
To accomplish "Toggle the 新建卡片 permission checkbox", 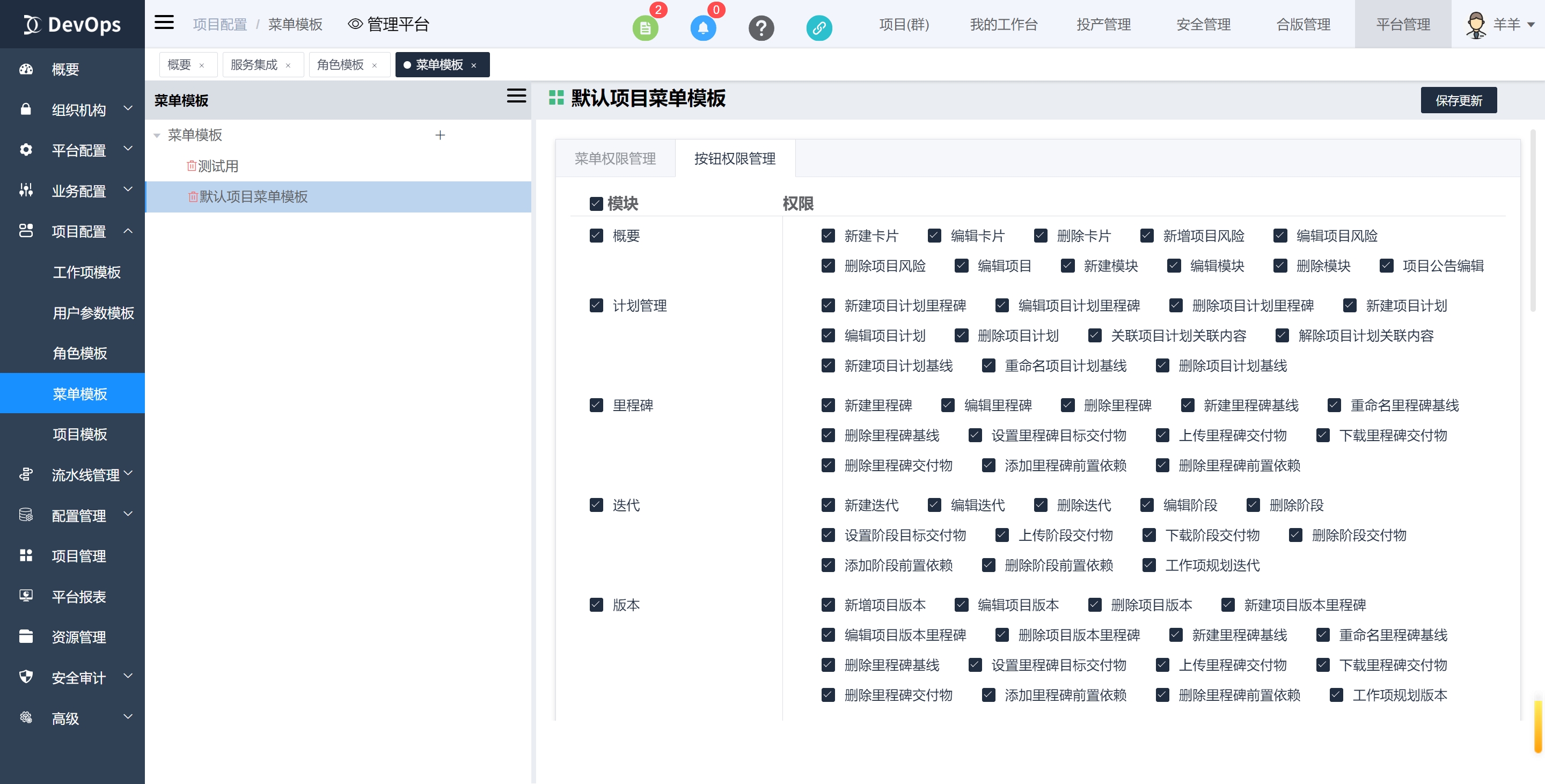I will tap(828, 235).
